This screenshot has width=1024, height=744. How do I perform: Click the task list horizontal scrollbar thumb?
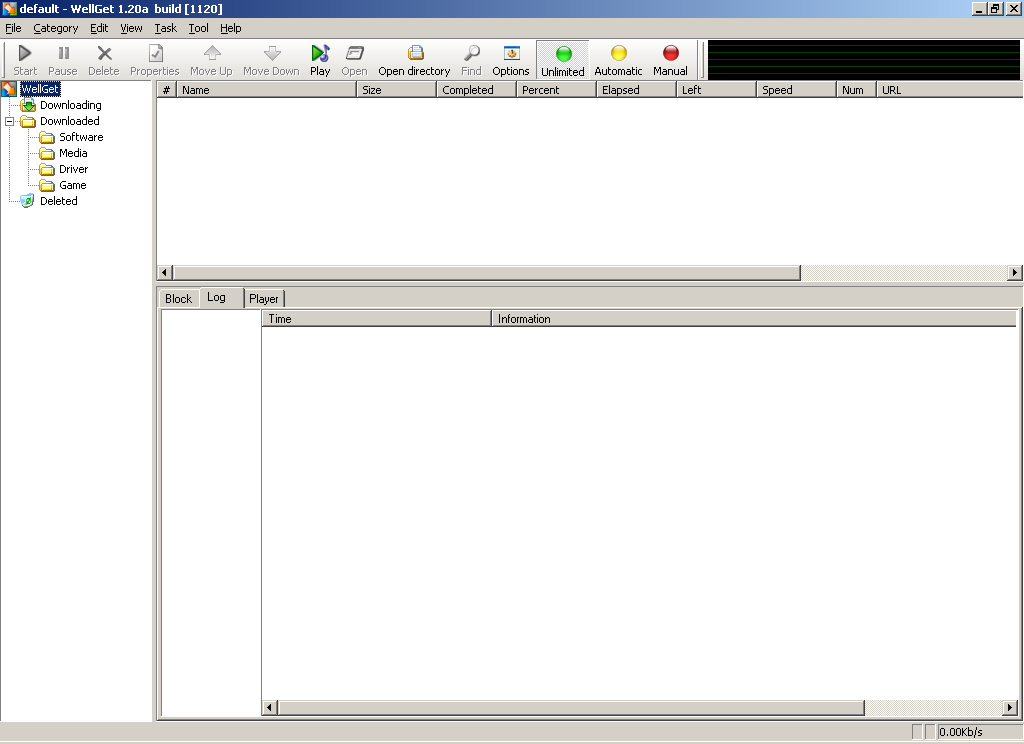tap(487, 272)
